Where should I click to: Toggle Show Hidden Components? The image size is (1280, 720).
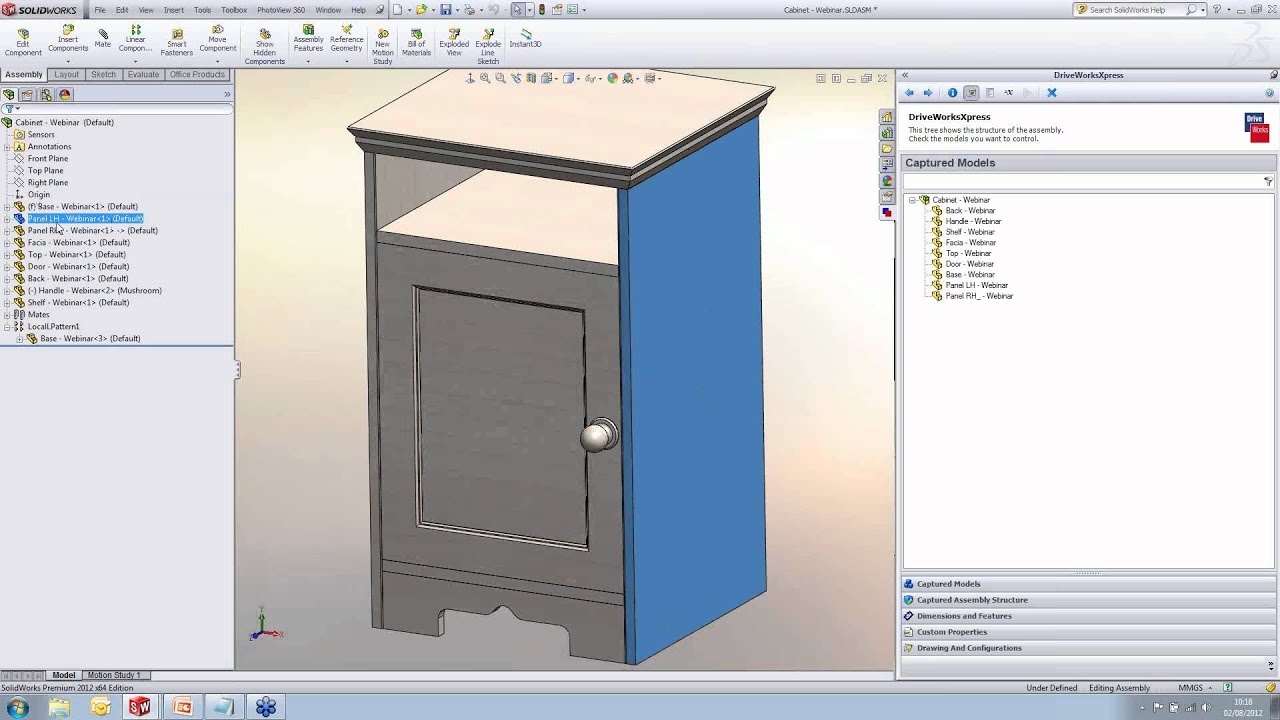click(x=265, y=46)
